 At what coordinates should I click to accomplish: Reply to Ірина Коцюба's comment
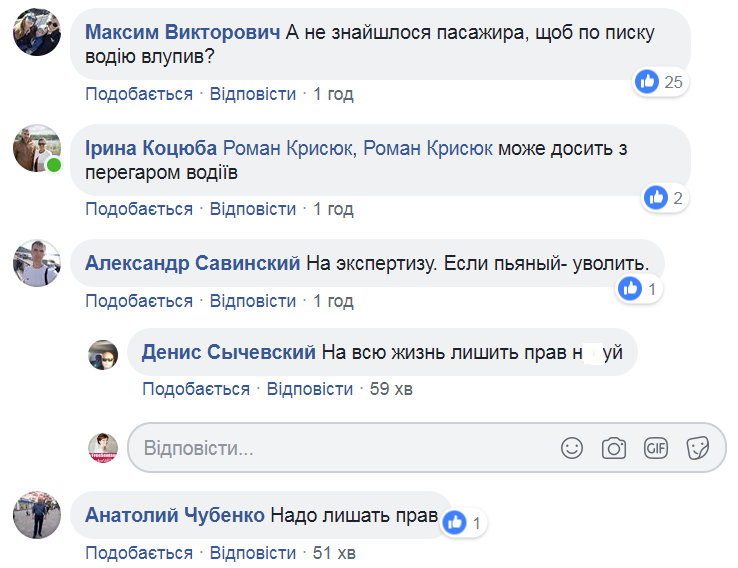pyautogui.click(x=253, y=209)
